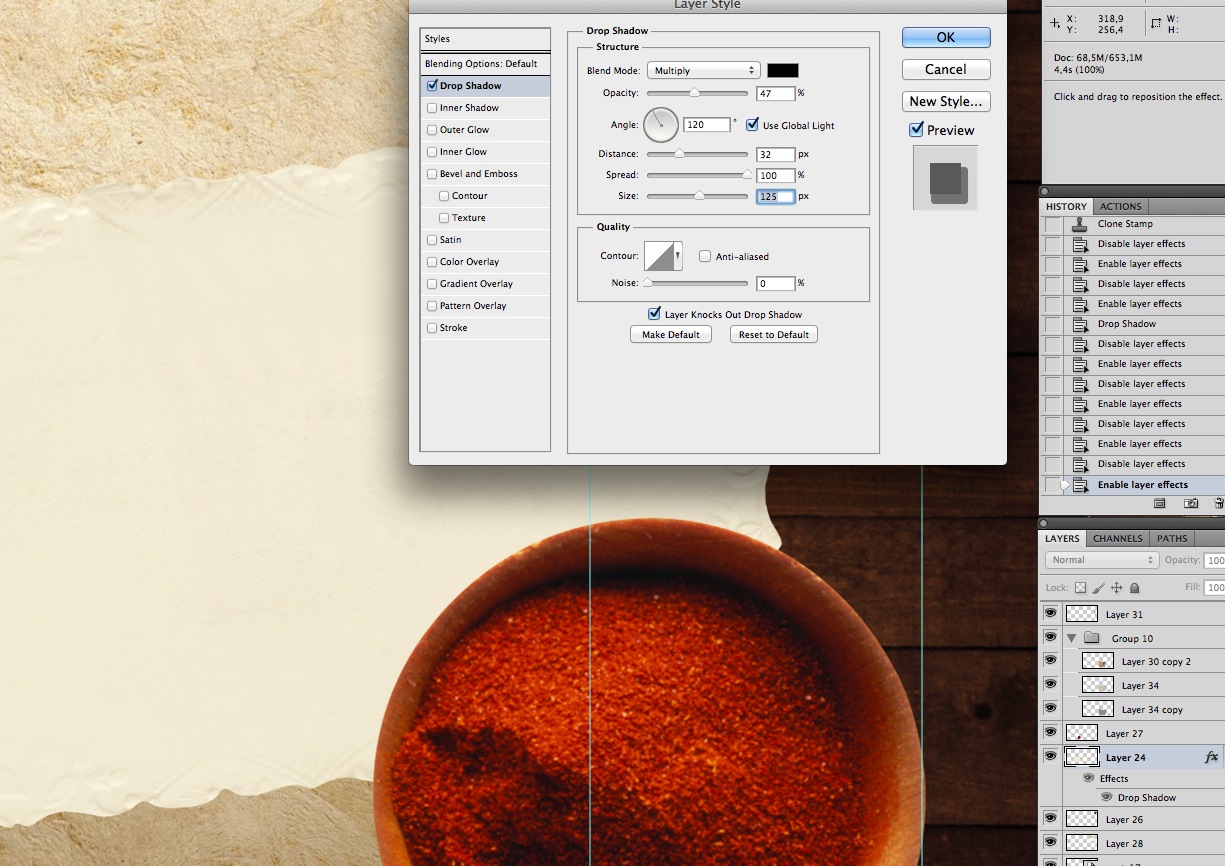The image size is (1225, 866).
Task: Click the black shadow color swatch
Action: click(x=783, y=71)
